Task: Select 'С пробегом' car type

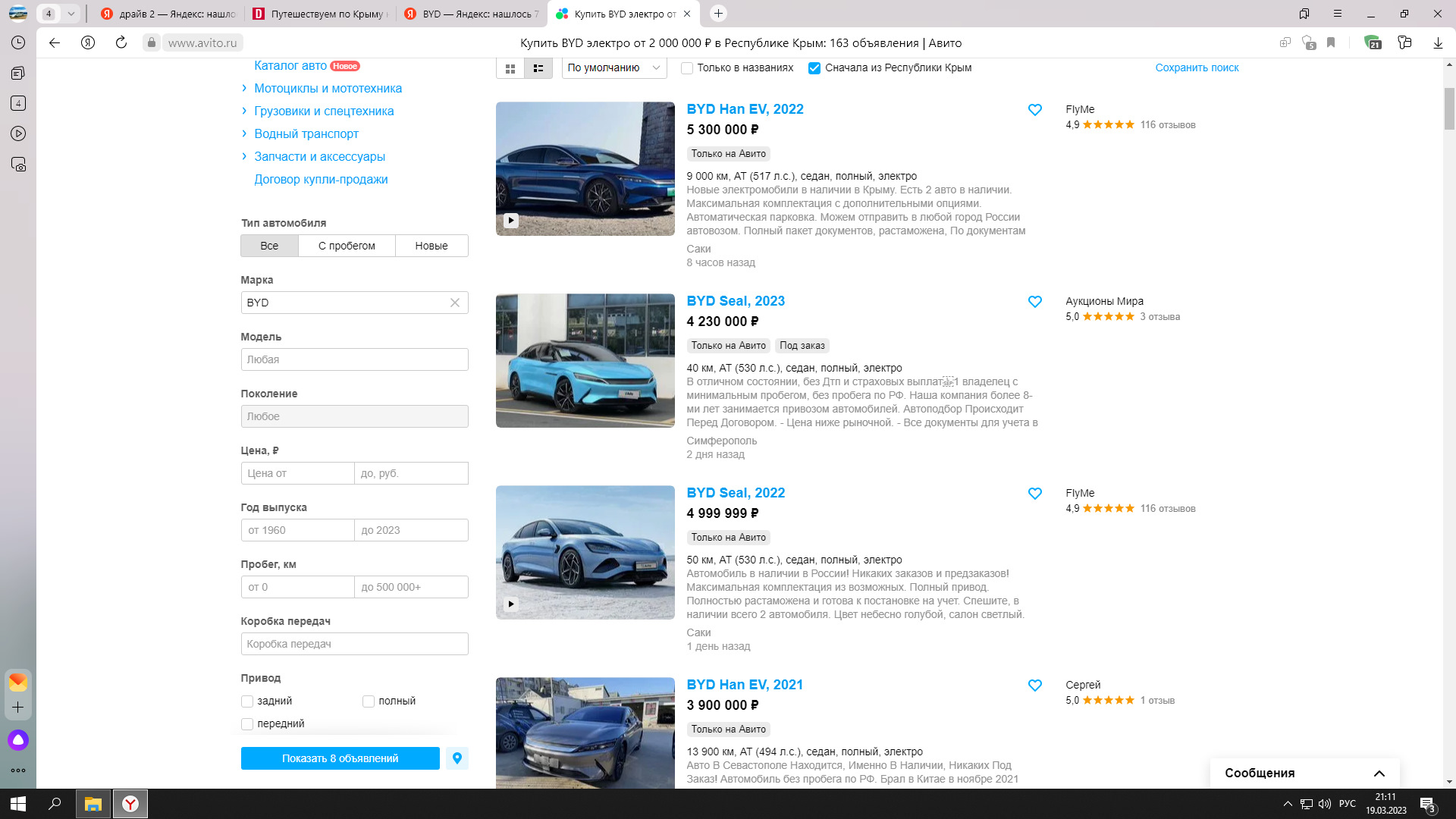Action: (347, 246)
